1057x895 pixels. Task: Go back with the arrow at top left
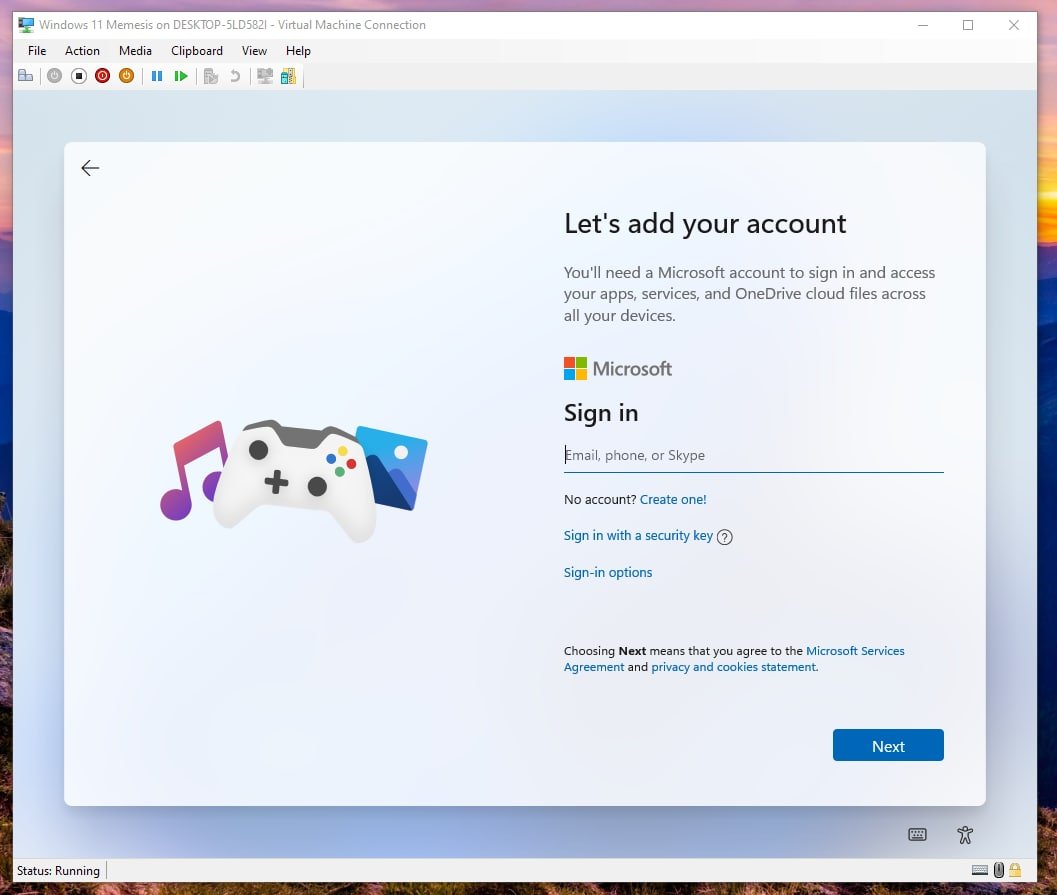pyautogui.click(x=89, y=168)
